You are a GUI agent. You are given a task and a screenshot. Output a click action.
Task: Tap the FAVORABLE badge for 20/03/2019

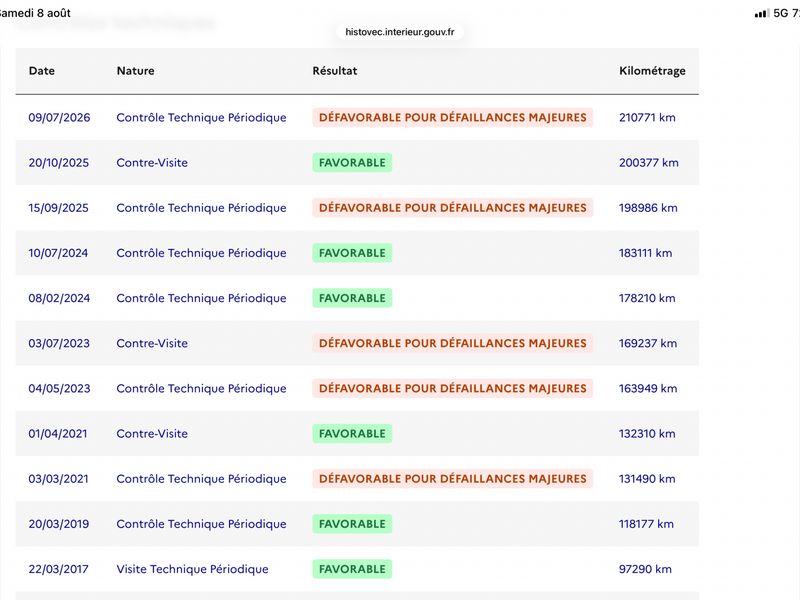pos(352,524)
